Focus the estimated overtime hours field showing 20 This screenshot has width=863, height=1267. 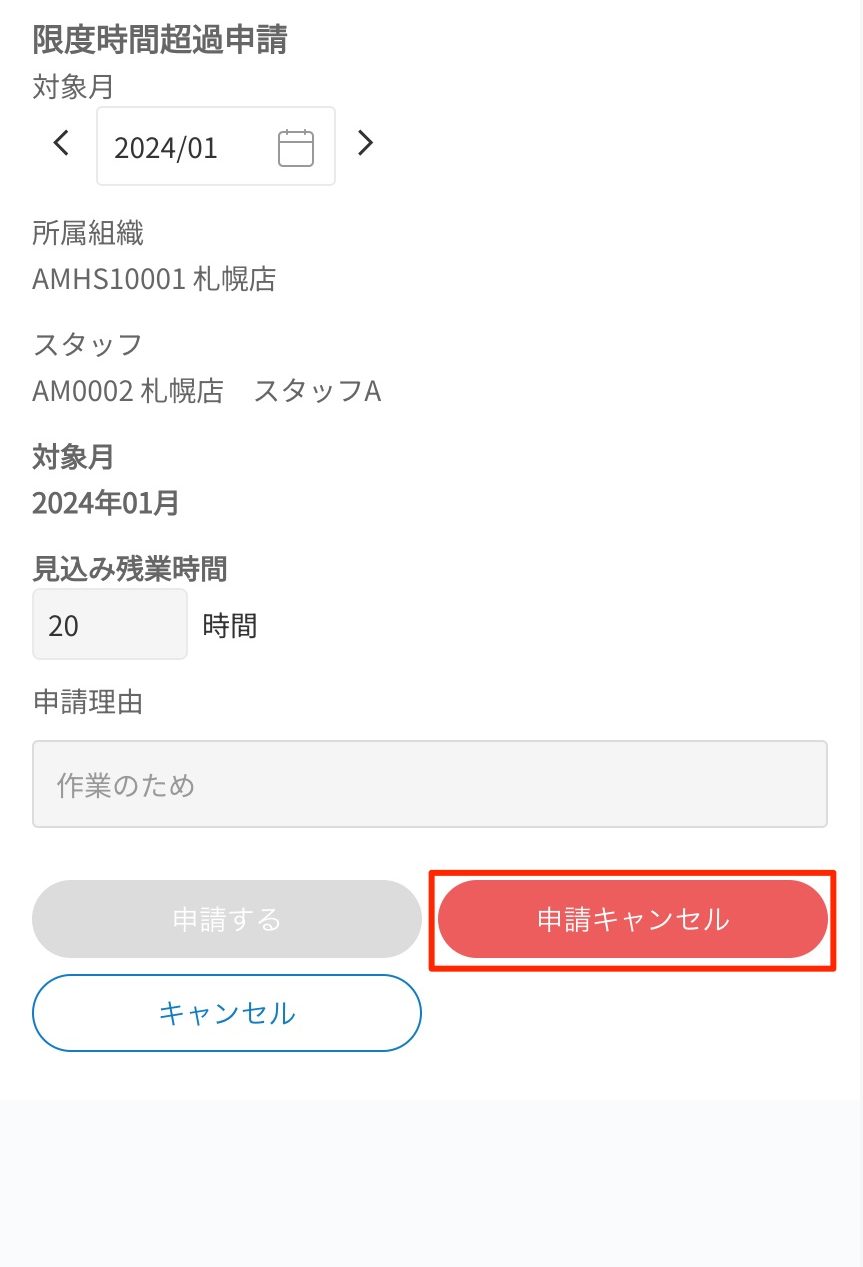(x=109, y=625)
